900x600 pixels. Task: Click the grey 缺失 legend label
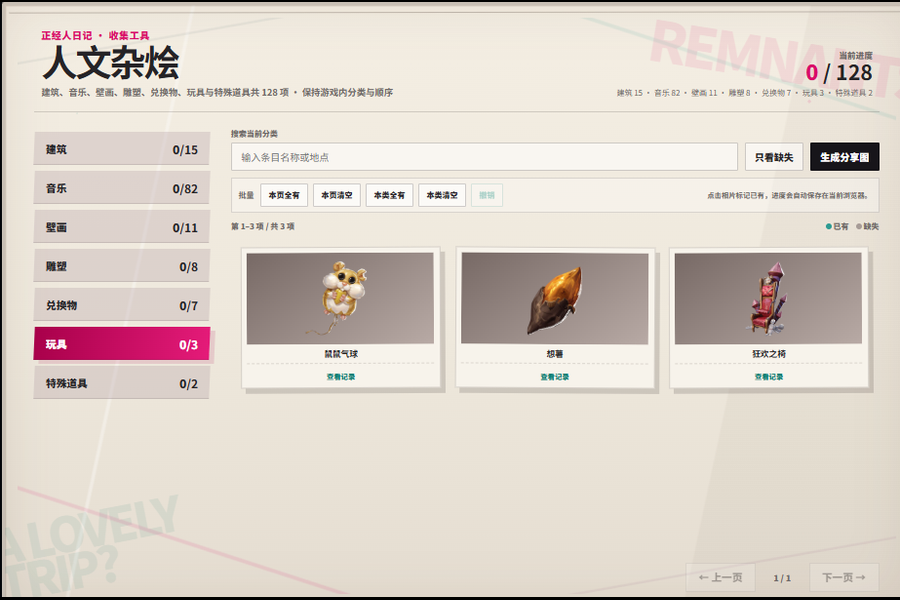[867, 226]
